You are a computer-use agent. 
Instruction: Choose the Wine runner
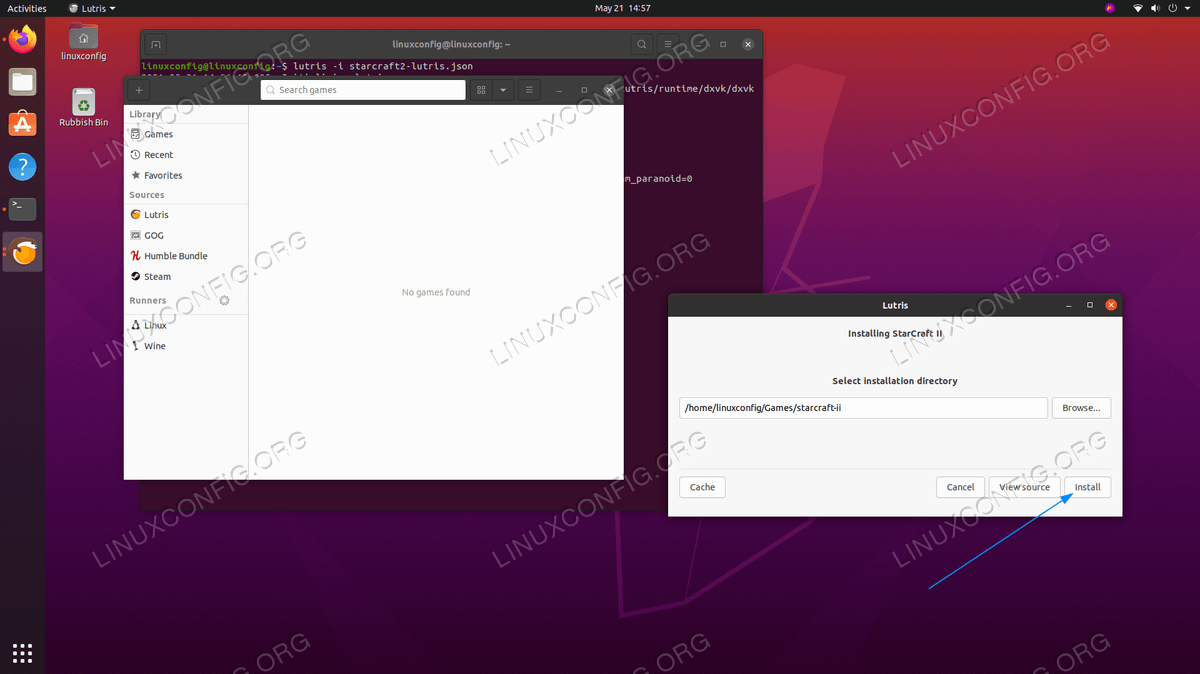click(154, 346)
